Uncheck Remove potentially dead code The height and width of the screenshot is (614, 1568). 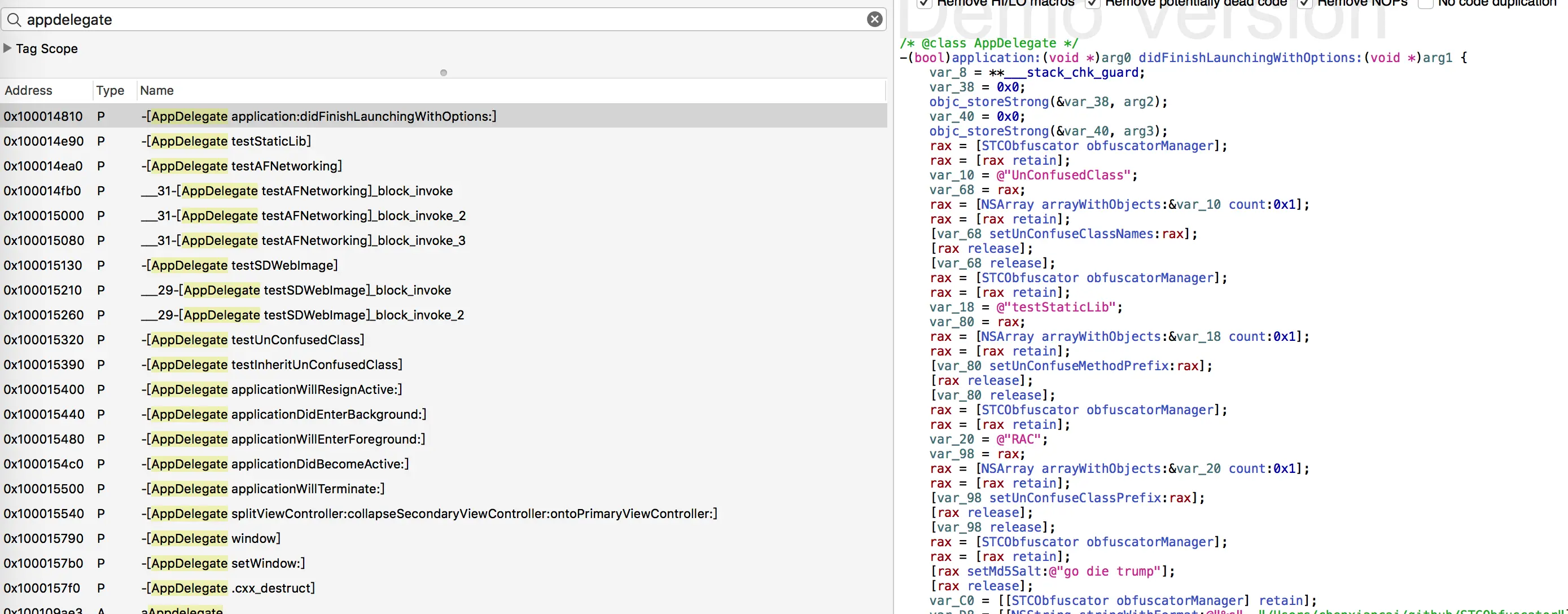tap(1093, 3)
